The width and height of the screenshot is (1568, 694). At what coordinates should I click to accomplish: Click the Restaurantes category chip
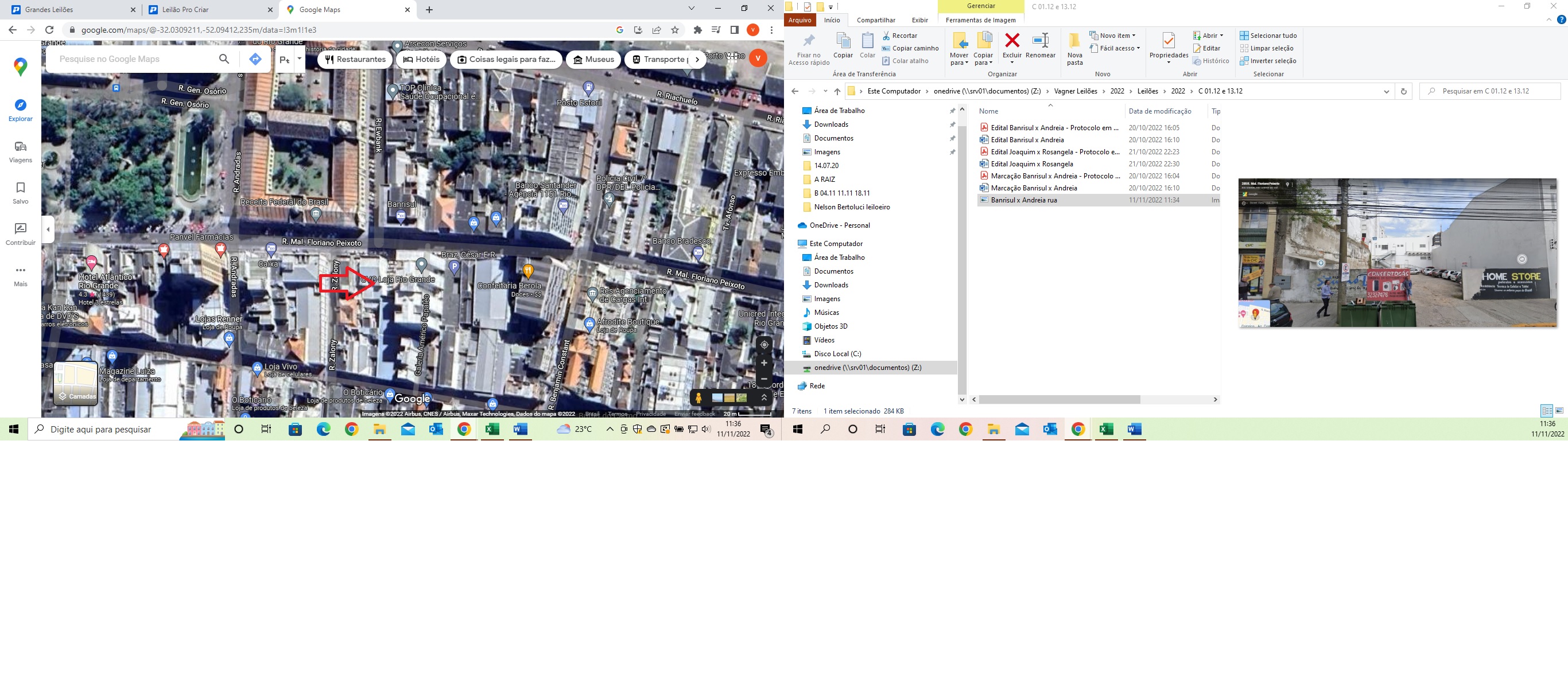pyautogui.click(x=355, y=59)
